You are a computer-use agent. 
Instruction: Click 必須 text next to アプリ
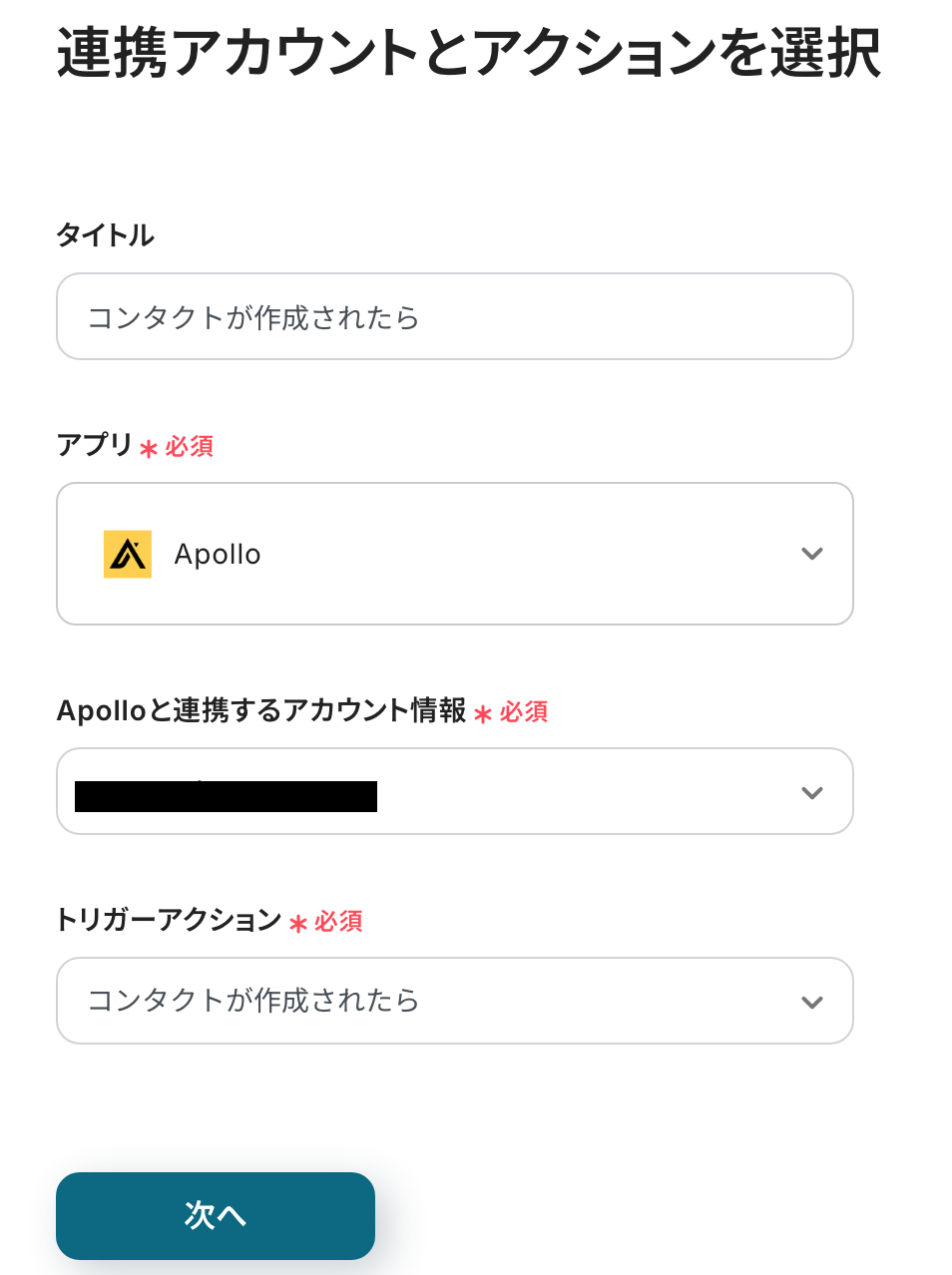[x=190, y=447]
